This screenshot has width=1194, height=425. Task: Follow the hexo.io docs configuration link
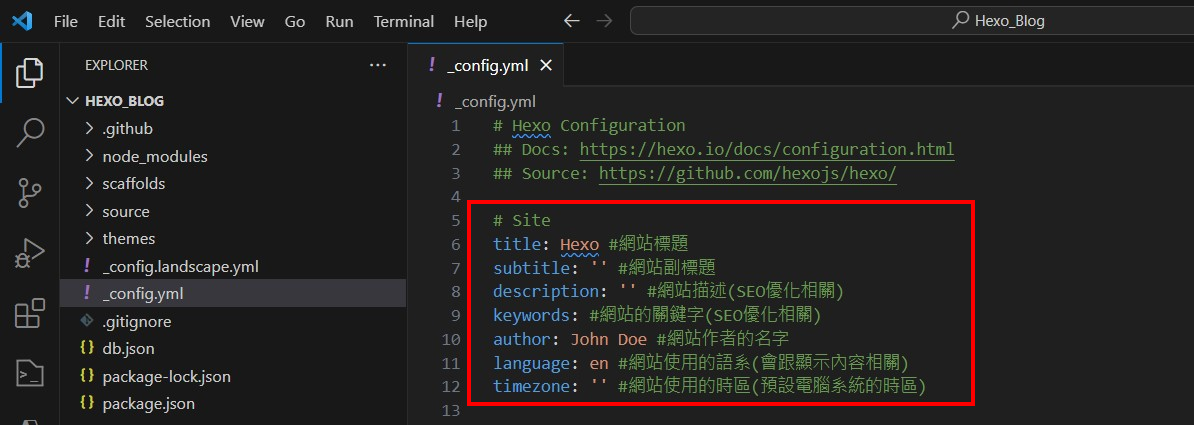pyautogui.click(x=767, y=149)
